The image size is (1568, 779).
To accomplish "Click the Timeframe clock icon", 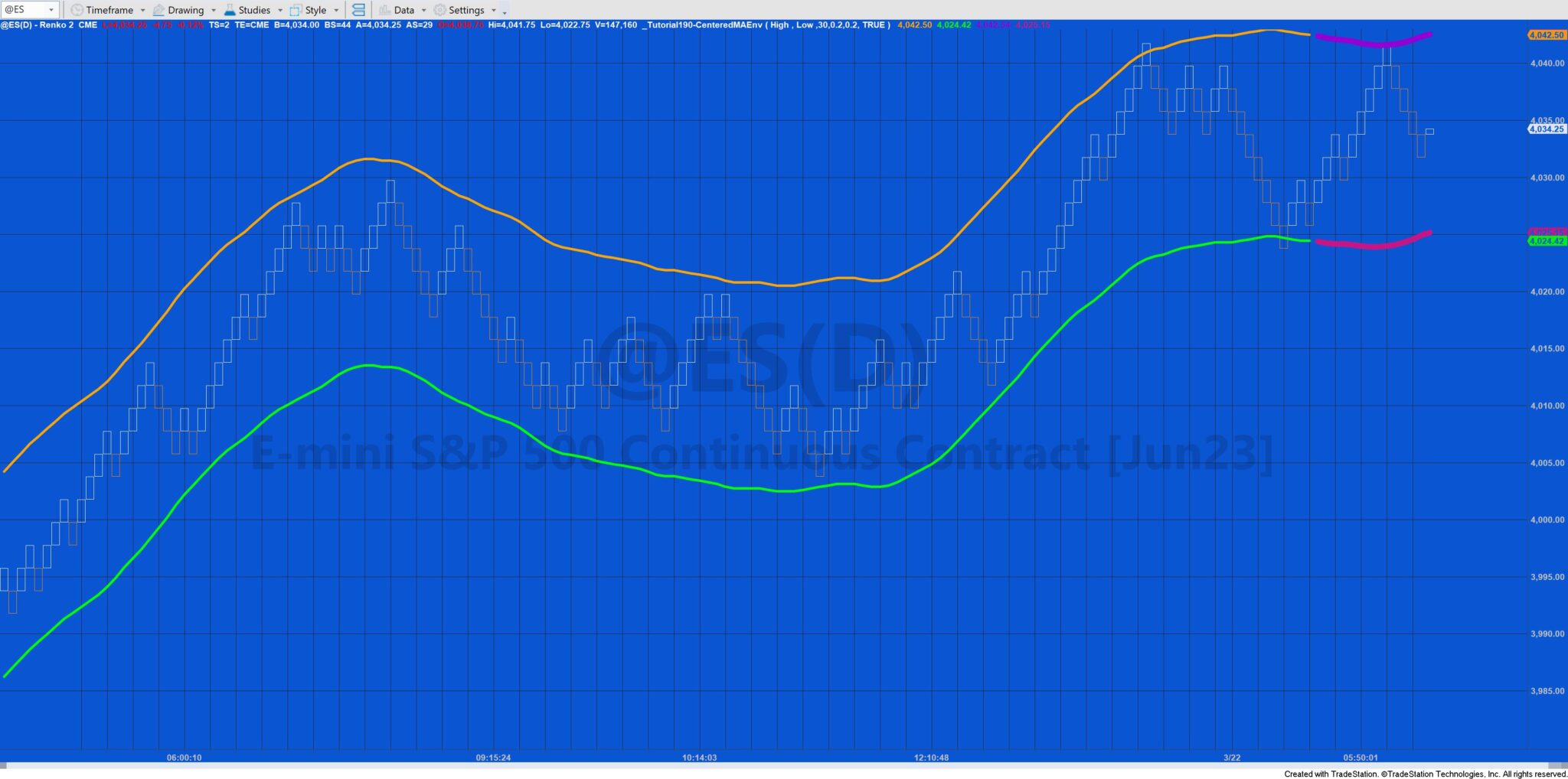I will click(x=77, y=9).
